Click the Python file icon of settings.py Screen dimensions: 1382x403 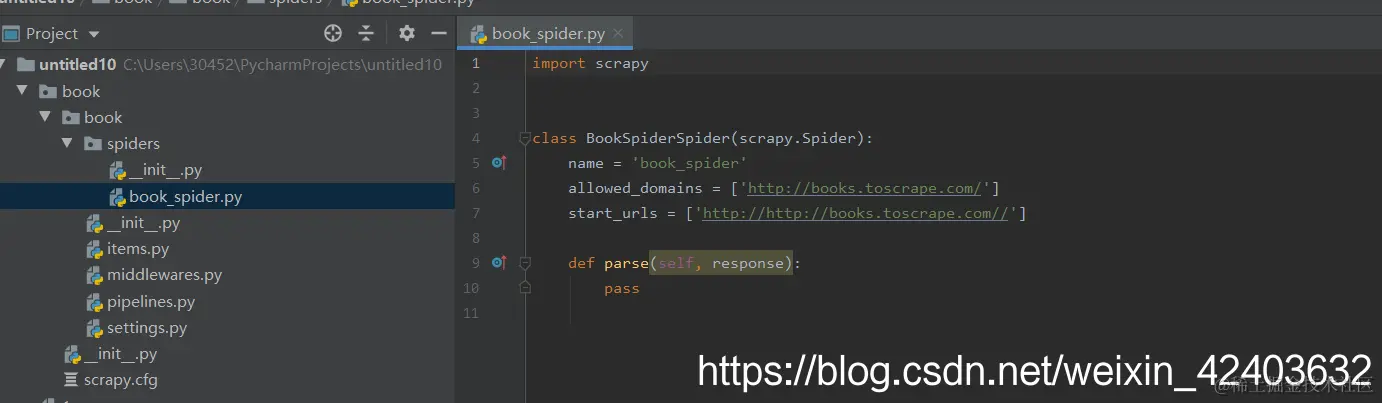tap(94, 328)
